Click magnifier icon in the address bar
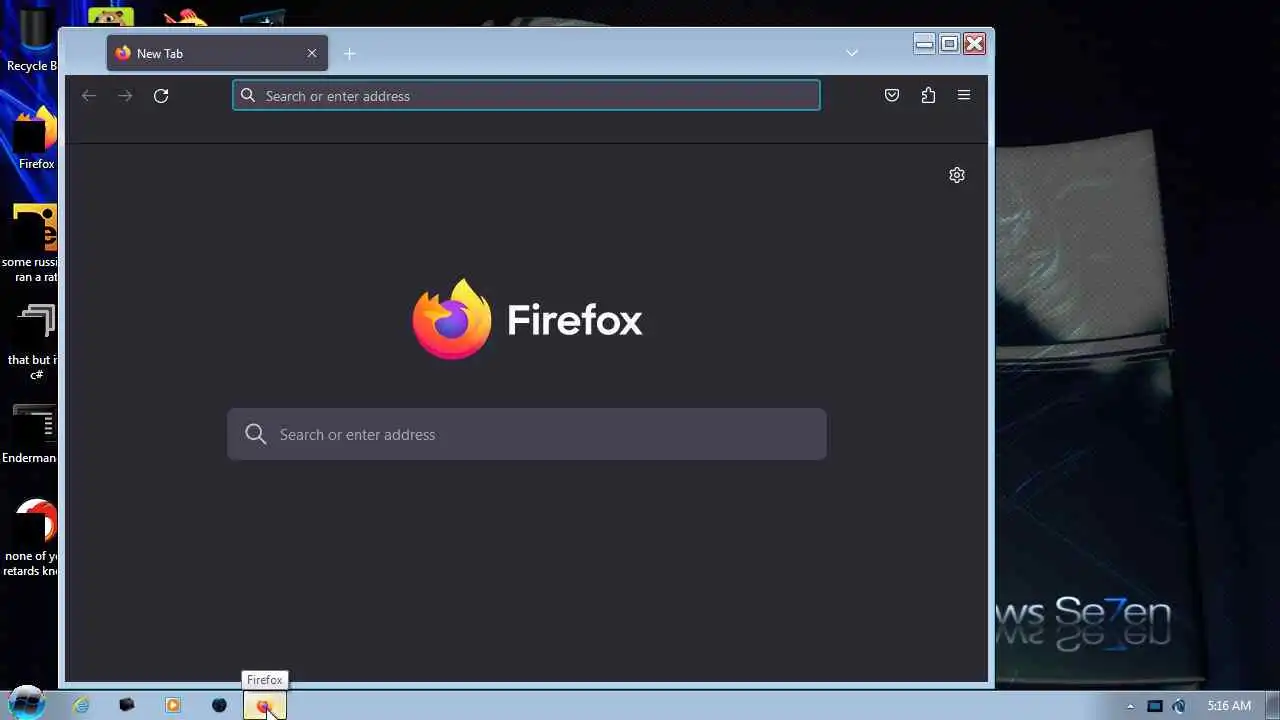The height and width of the screenshot is (720, 1280). pyautogui.click(x=248, y=96)
